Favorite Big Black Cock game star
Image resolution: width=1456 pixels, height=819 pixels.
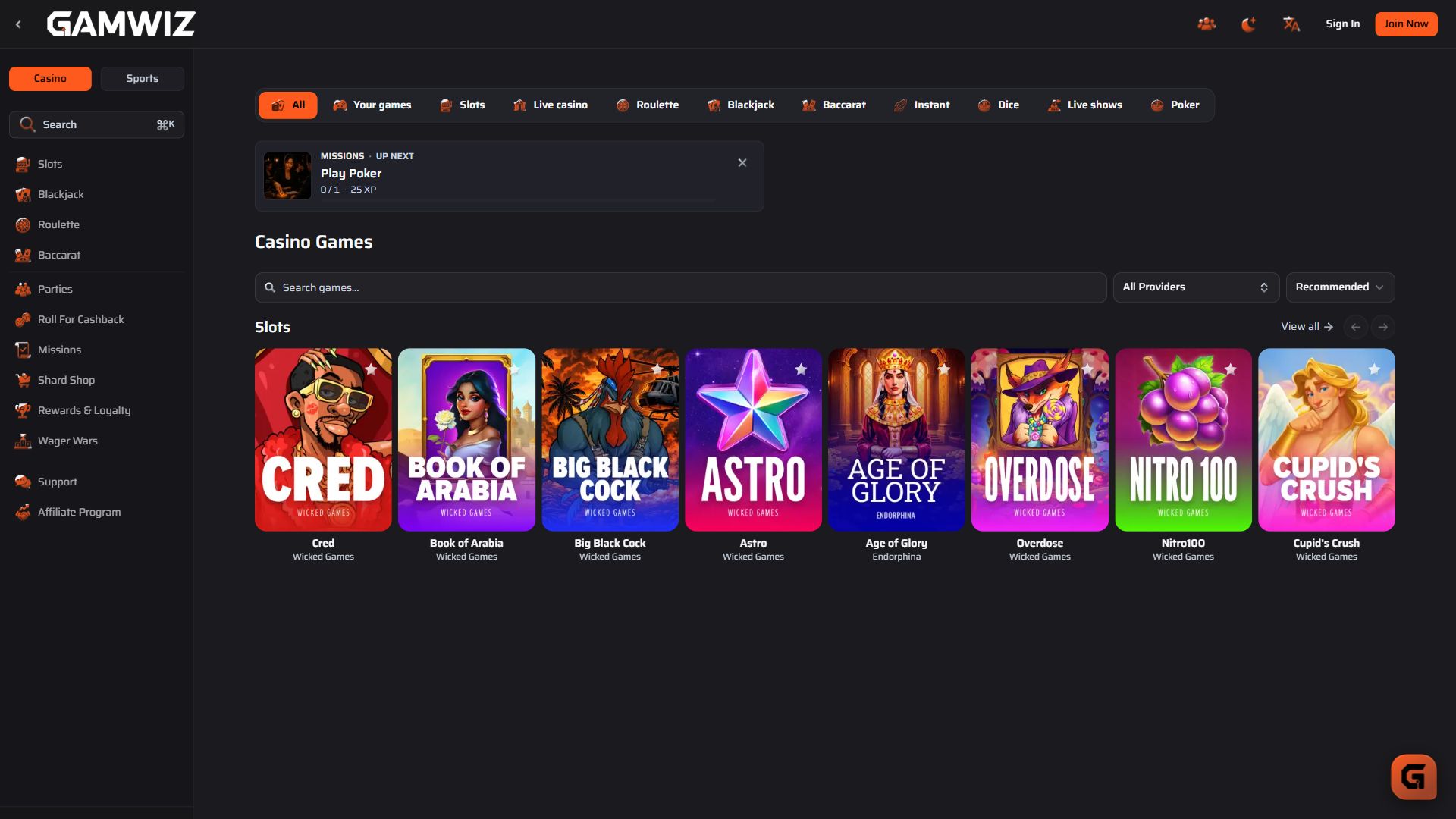pyautogui.click(x=657, y=369)
